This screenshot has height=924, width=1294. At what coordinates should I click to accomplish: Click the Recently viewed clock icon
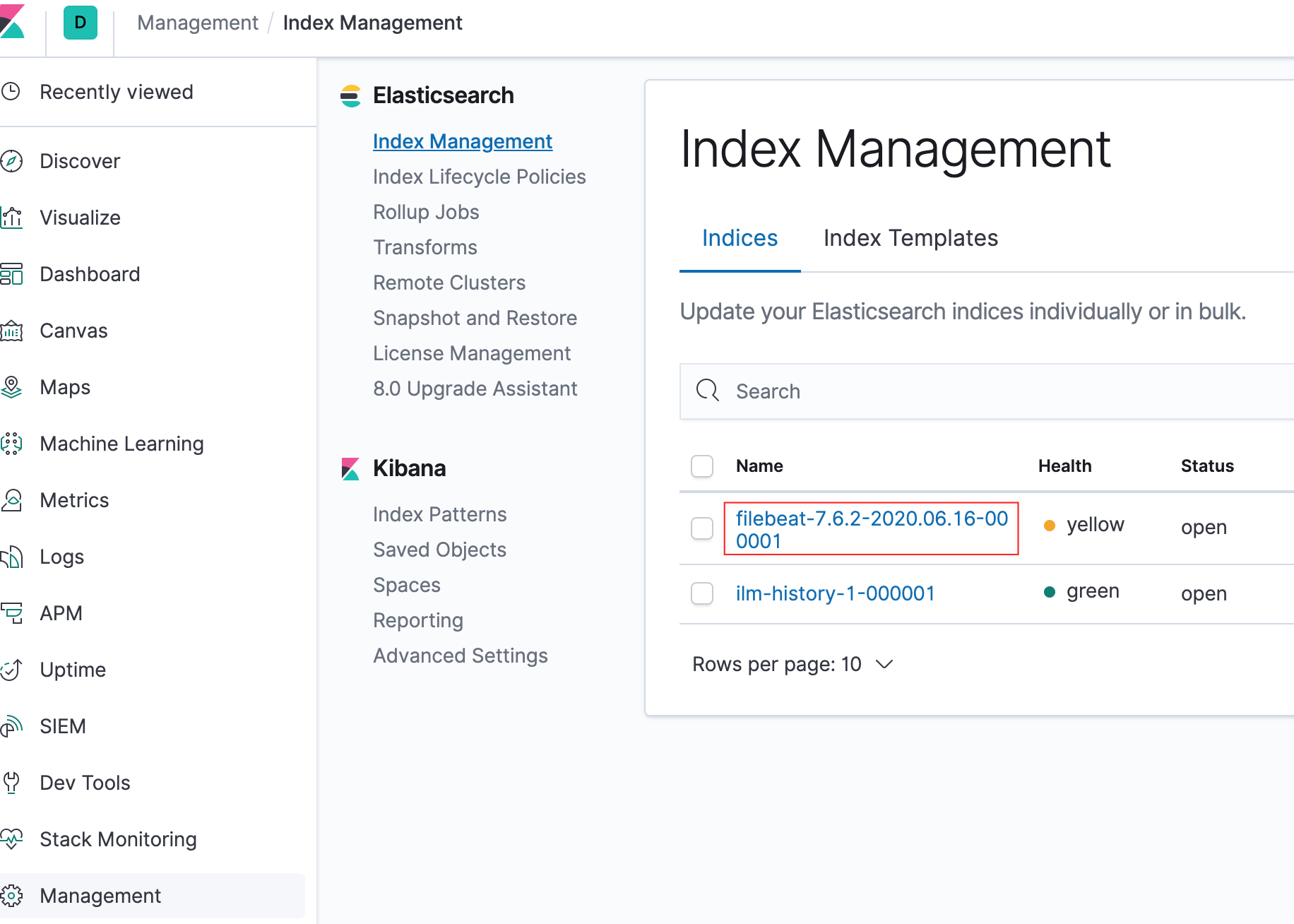[11, 91]
